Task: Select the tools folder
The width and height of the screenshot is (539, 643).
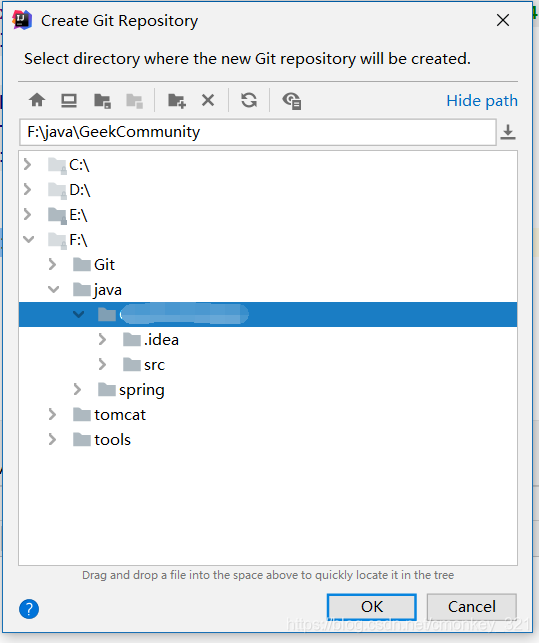Action: [268, 440]
